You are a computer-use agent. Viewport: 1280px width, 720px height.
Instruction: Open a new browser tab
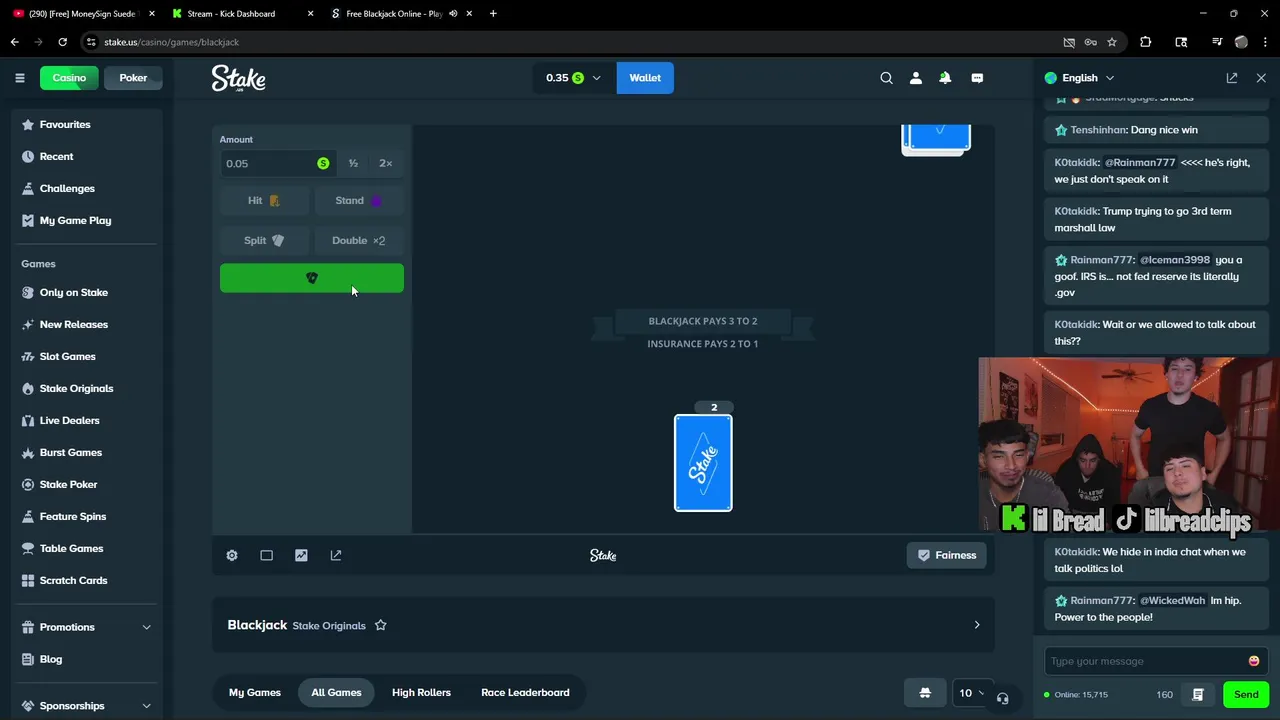493,14
